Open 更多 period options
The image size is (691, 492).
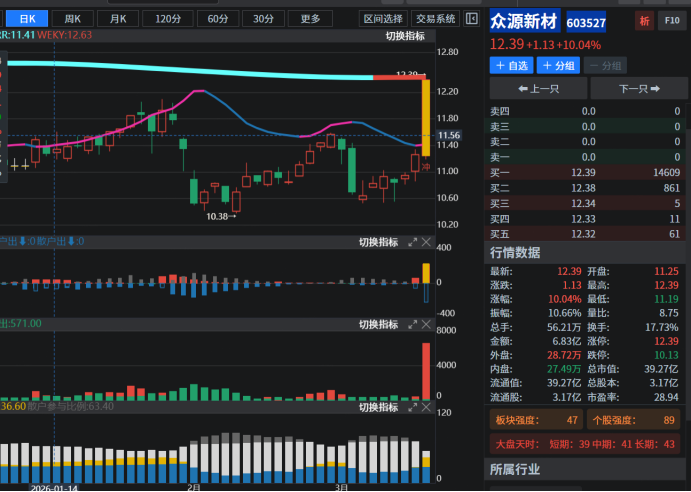310,18
